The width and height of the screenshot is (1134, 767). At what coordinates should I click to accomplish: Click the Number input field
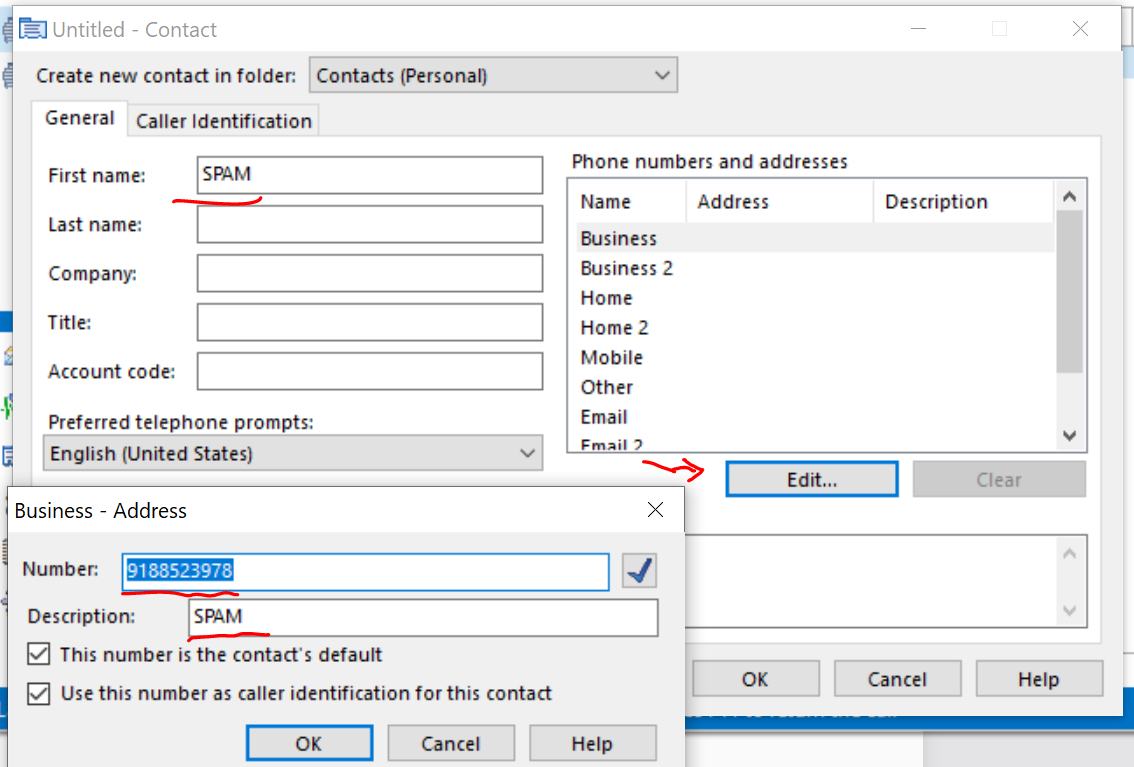[366, 571]
